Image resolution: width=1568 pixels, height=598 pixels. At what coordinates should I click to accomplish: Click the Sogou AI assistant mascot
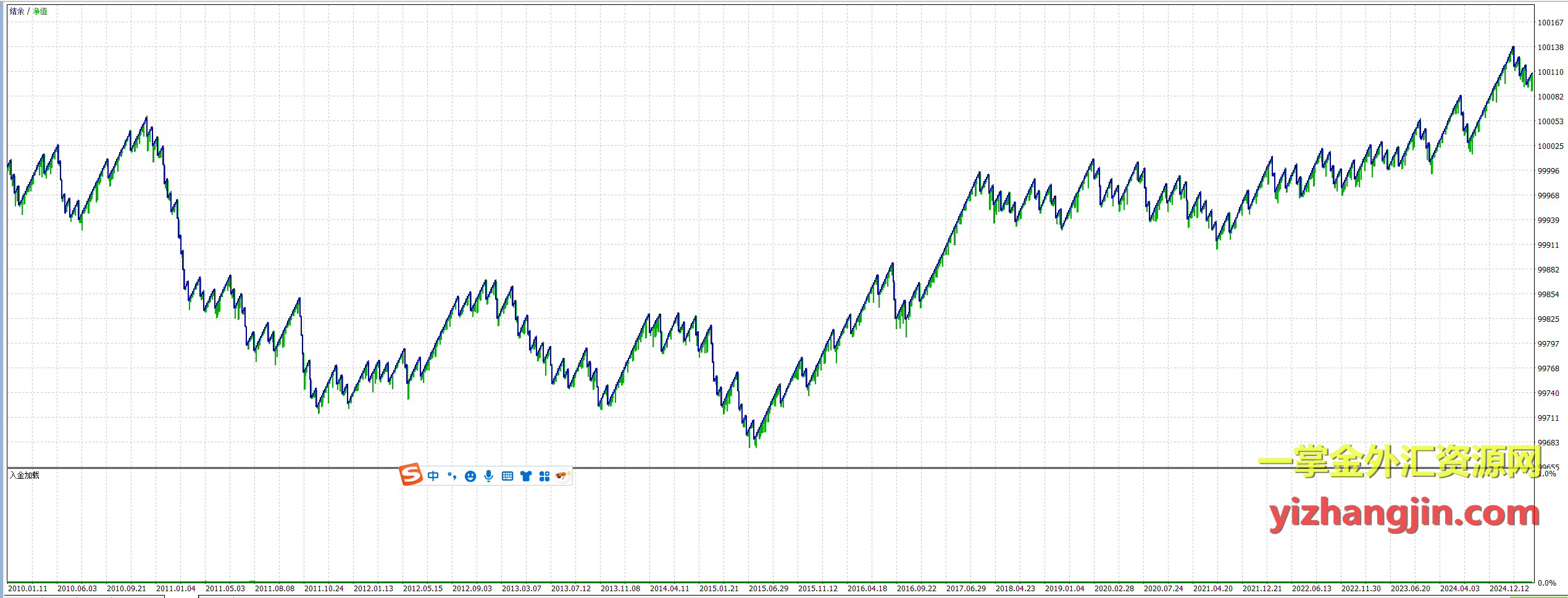click(562, 476)
